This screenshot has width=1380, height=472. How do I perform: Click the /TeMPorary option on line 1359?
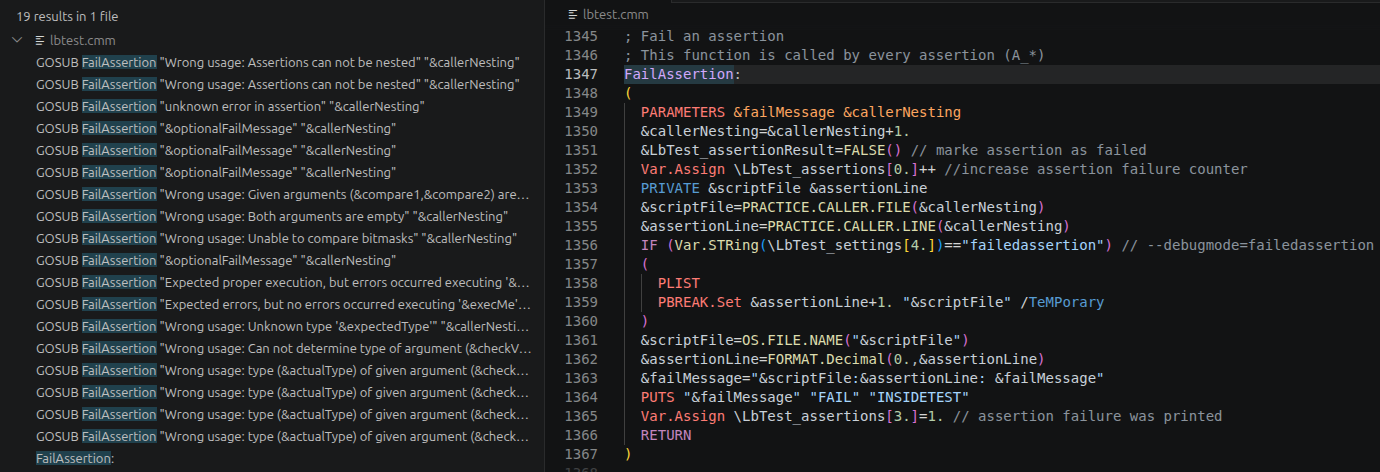point(1062,302)
